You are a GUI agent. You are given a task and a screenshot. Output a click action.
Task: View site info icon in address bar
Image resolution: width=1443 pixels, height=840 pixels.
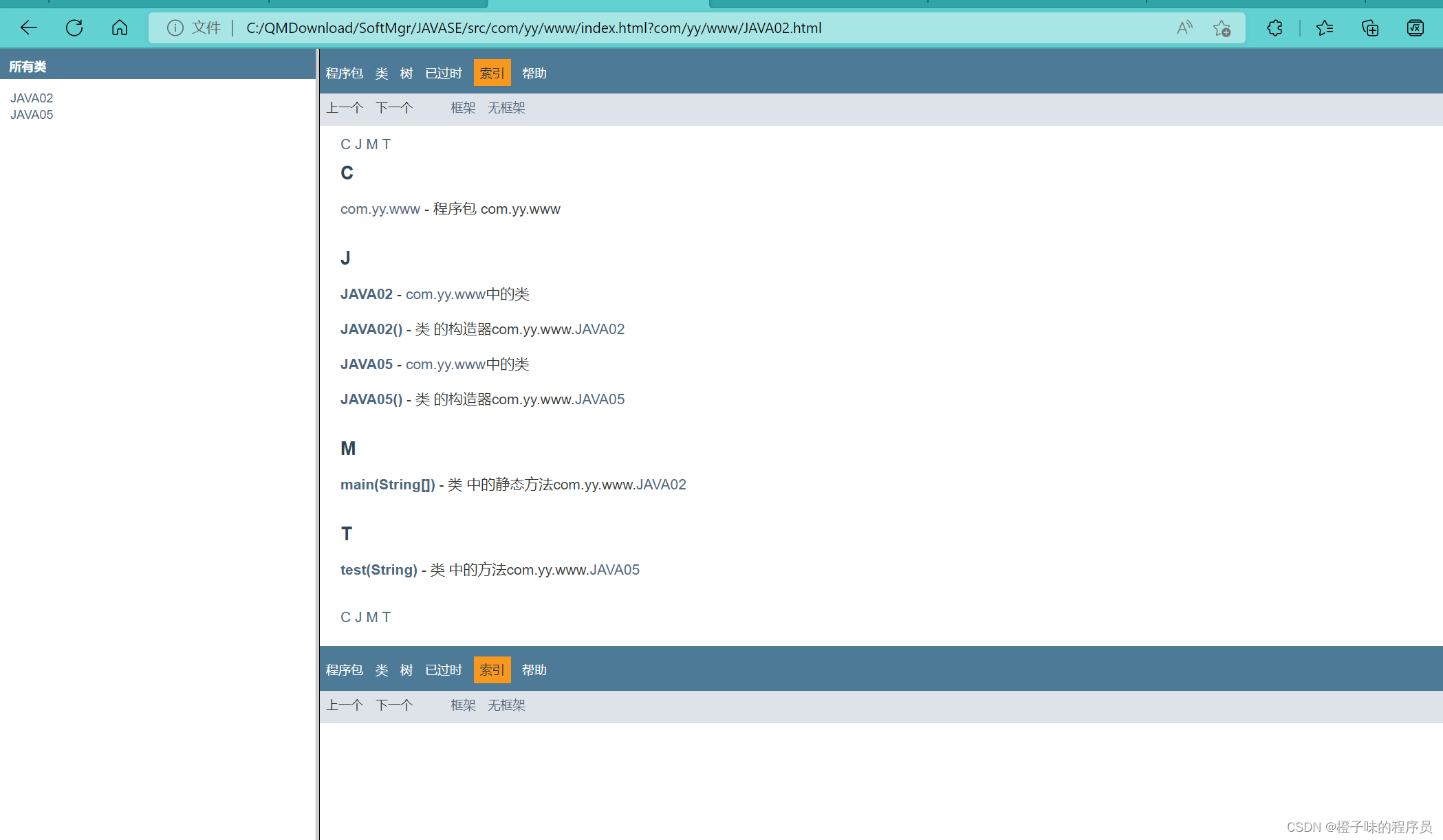(x=175, y=28)
